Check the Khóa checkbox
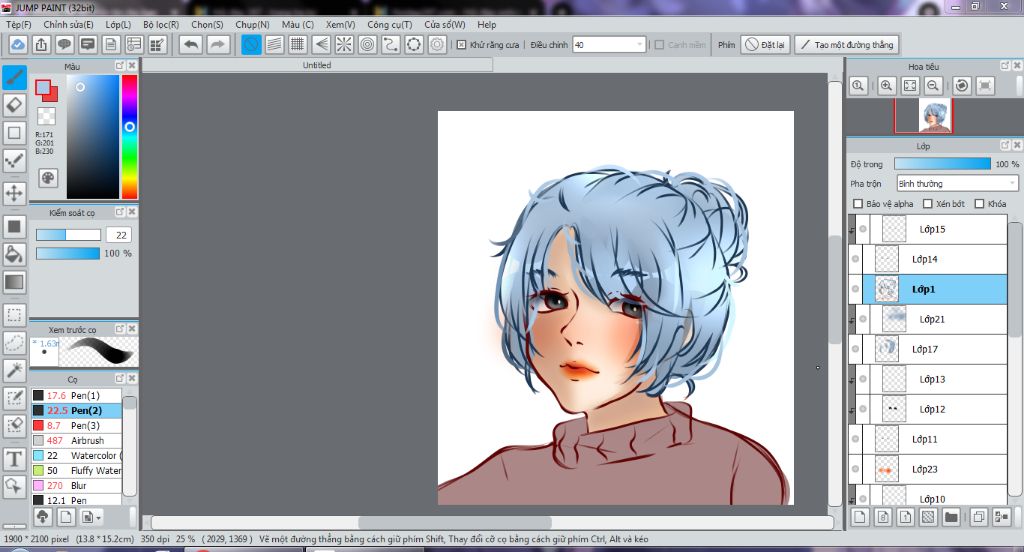 [x=979, y=204]
